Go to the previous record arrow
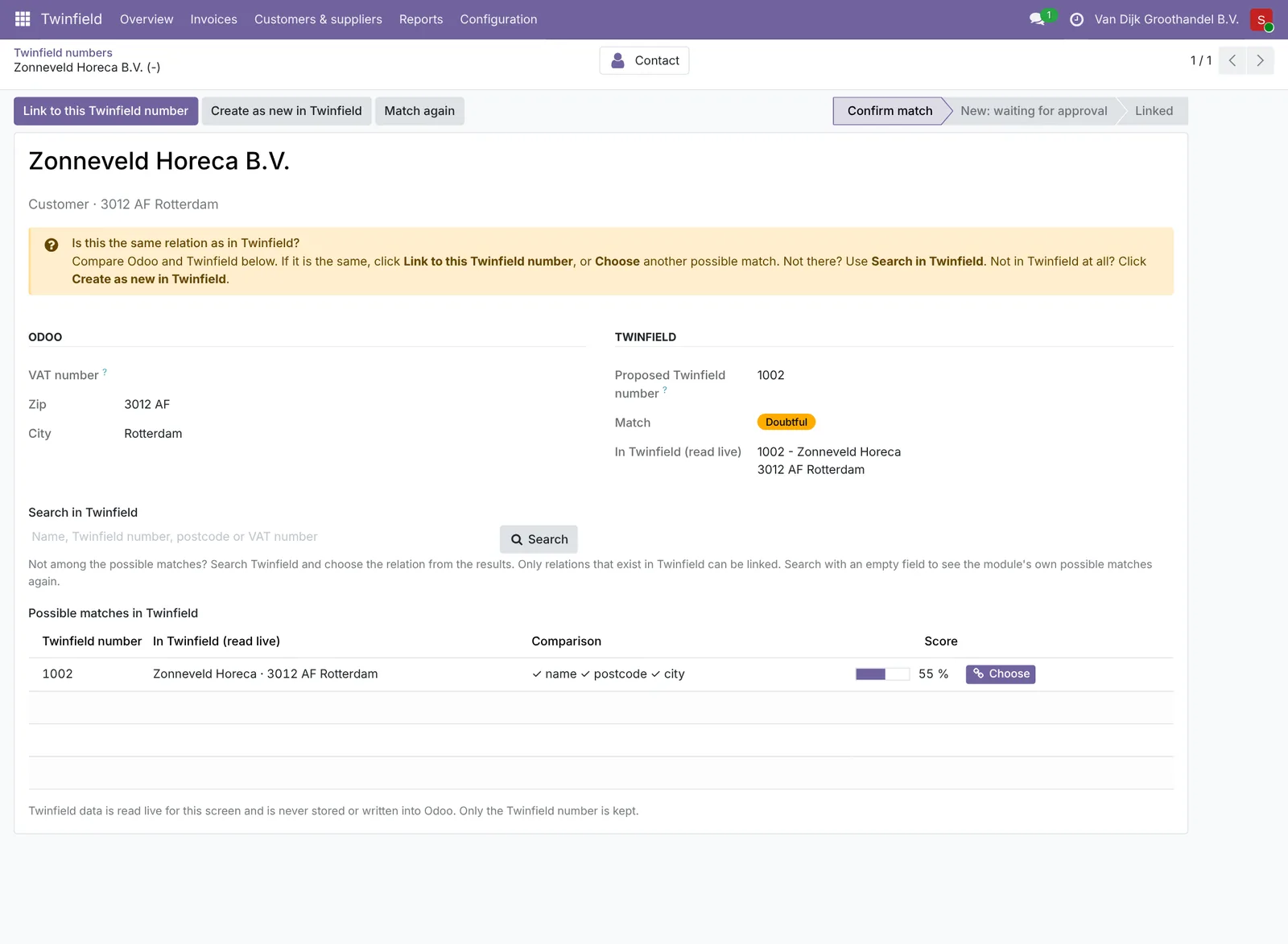This screenshot has width=1288, height=944. 1232,60
